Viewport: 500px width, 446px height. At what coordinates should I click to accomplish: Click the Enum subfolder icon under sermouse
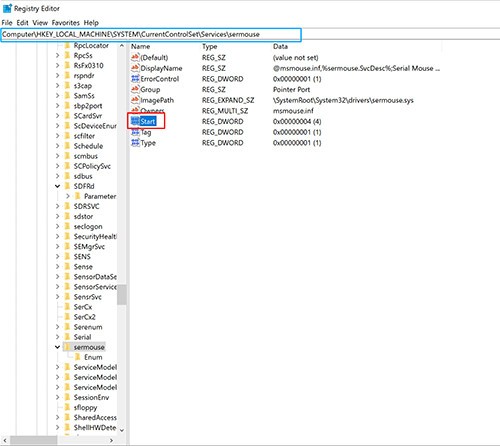click(x=78, y=357)
